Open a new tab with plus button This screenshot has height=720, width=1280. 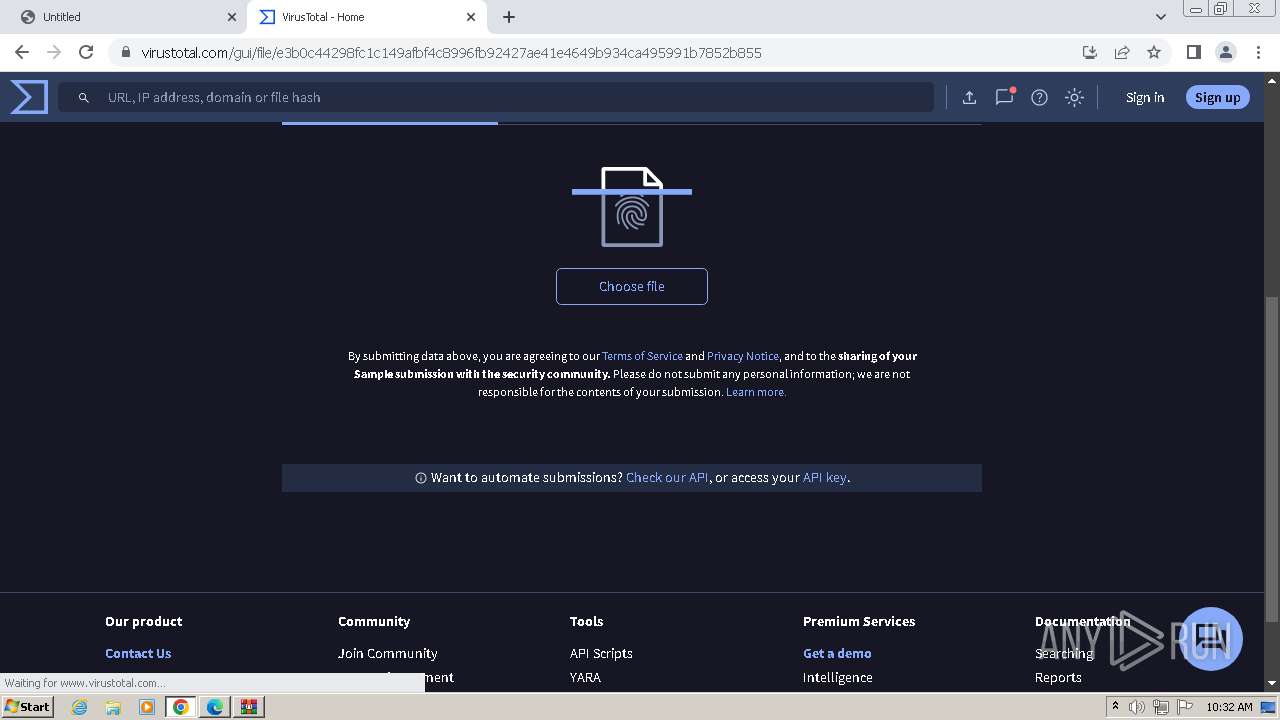(x=509, y=17)
